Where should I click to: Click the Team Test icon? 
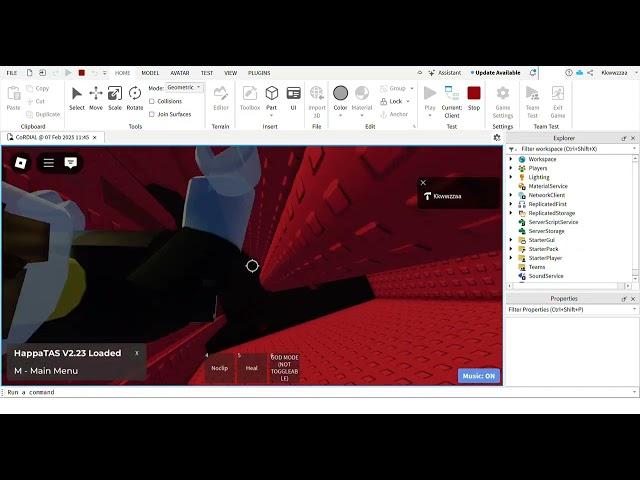click(532, 93)
